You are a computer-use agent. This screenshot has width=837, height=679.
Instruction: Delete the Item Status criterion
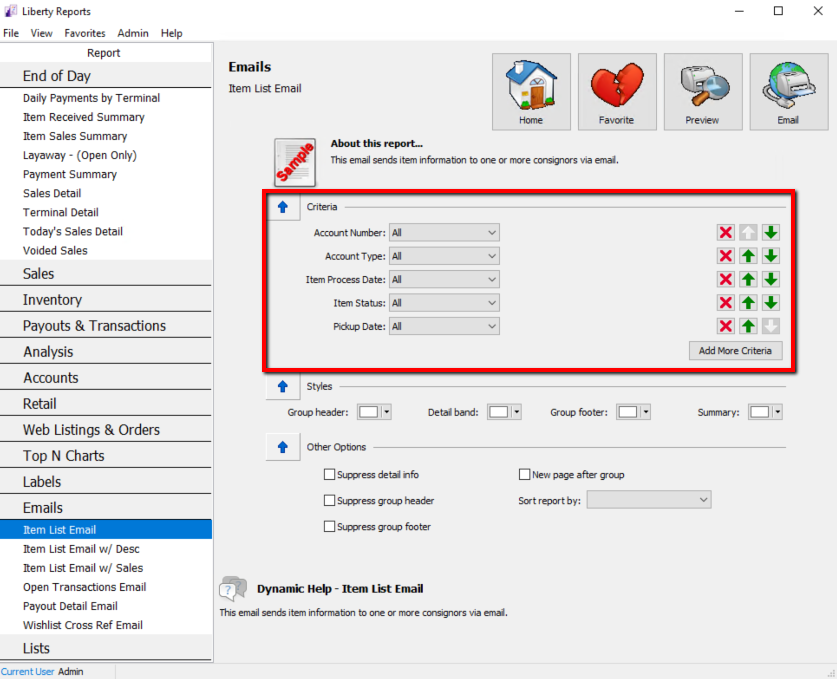[725, 303]
